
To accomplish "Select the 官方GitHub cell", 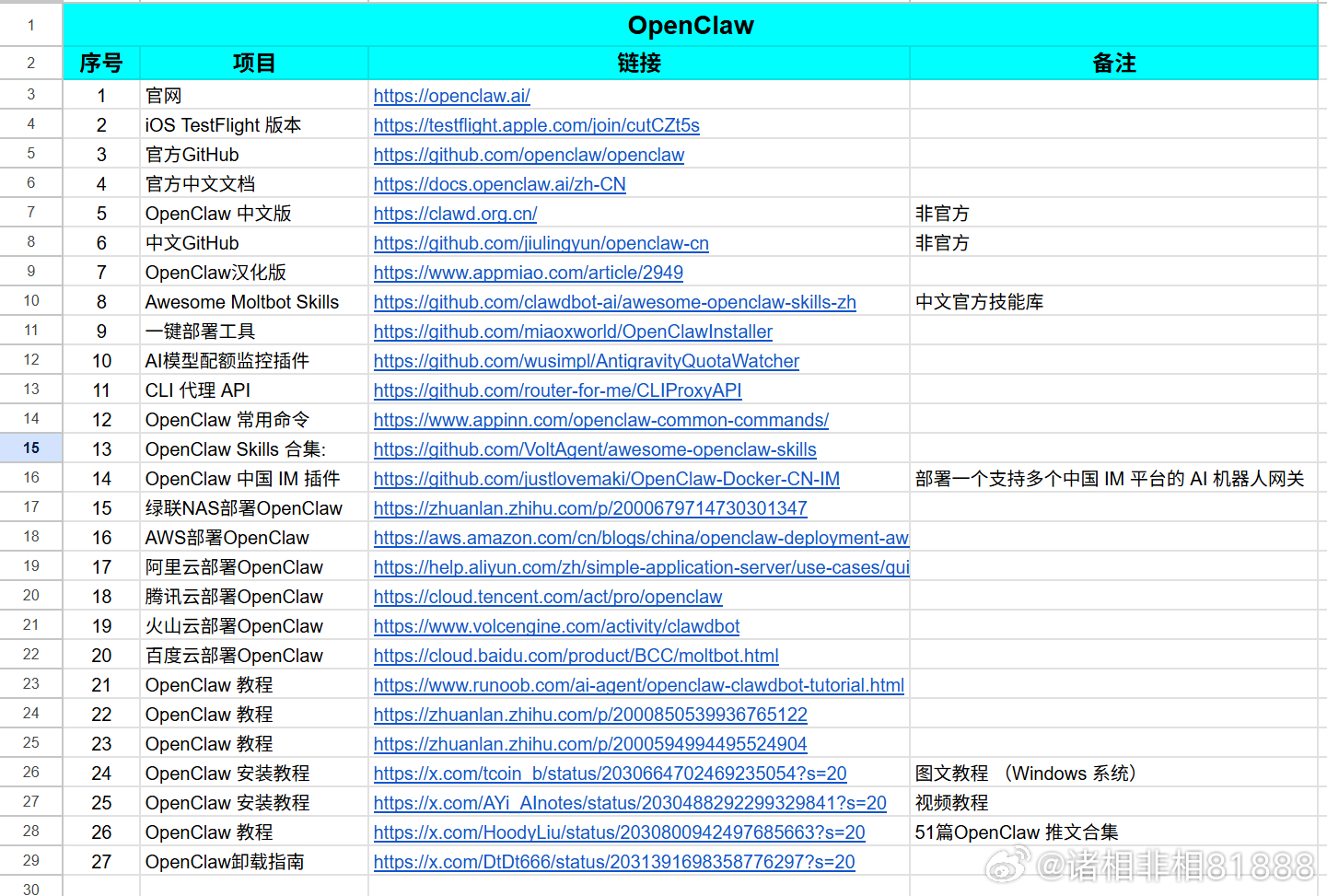I will tap(254, 155).
